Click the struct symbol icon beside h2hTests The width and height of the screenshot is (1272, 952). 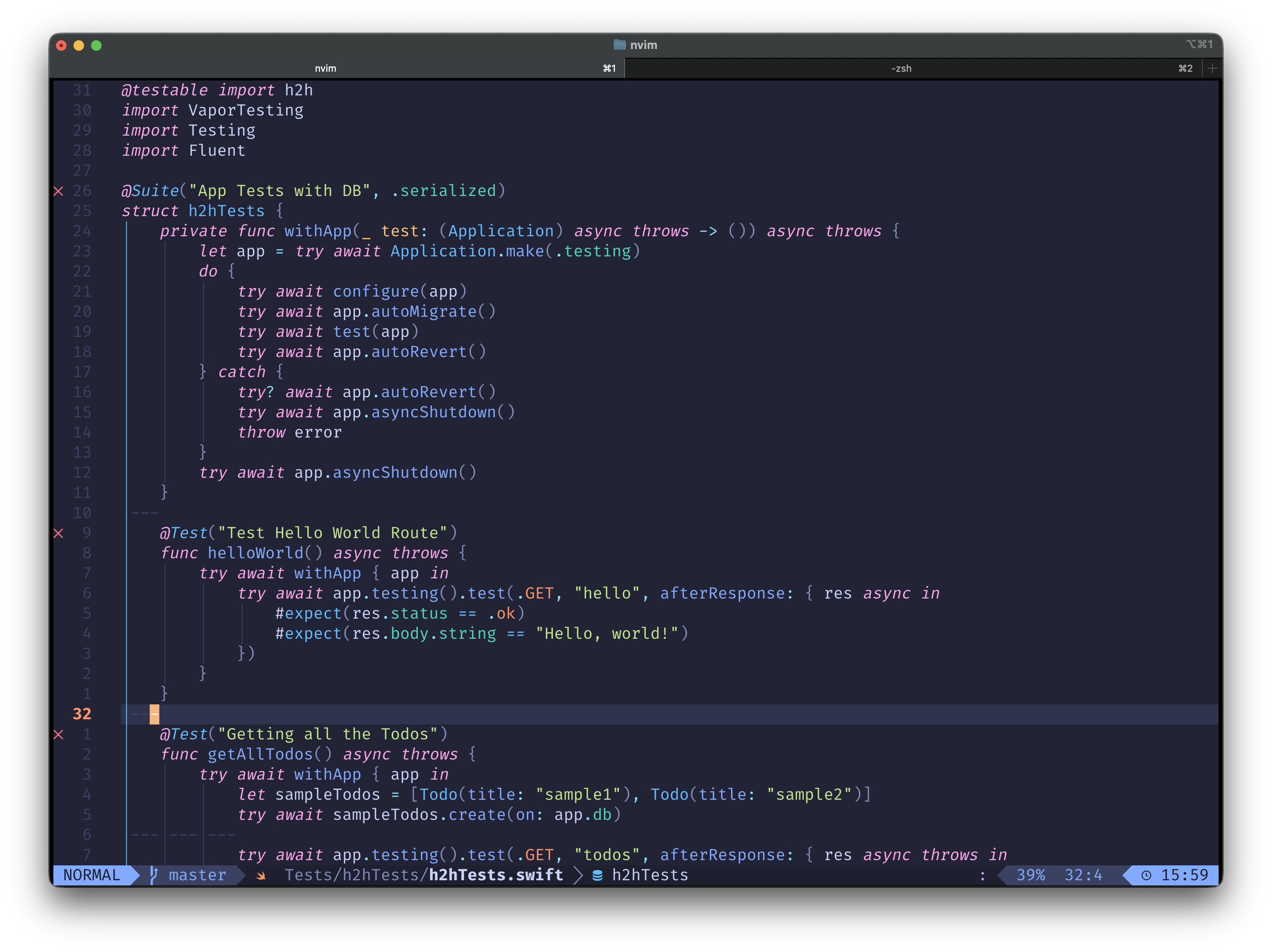(597, 875)
